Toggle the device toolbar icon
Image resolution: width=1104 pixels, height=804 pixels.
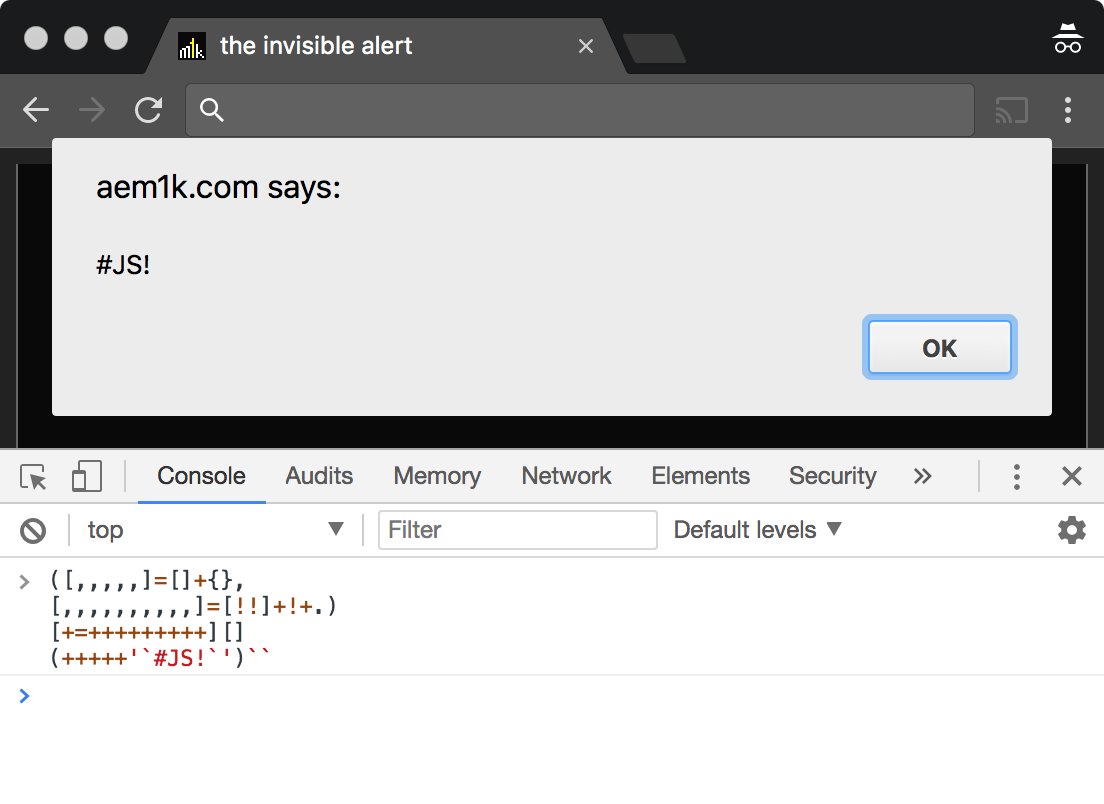(87, 476)
